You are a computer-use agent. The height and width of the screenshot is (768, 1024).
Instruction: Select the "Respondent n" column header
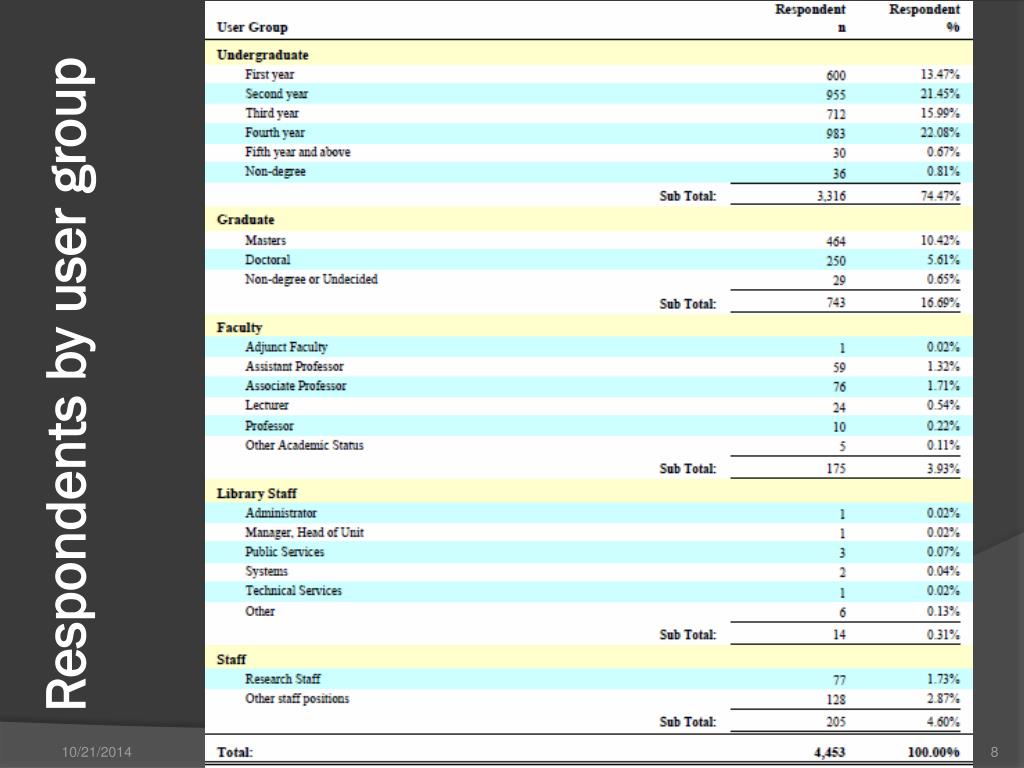point(810,18)
